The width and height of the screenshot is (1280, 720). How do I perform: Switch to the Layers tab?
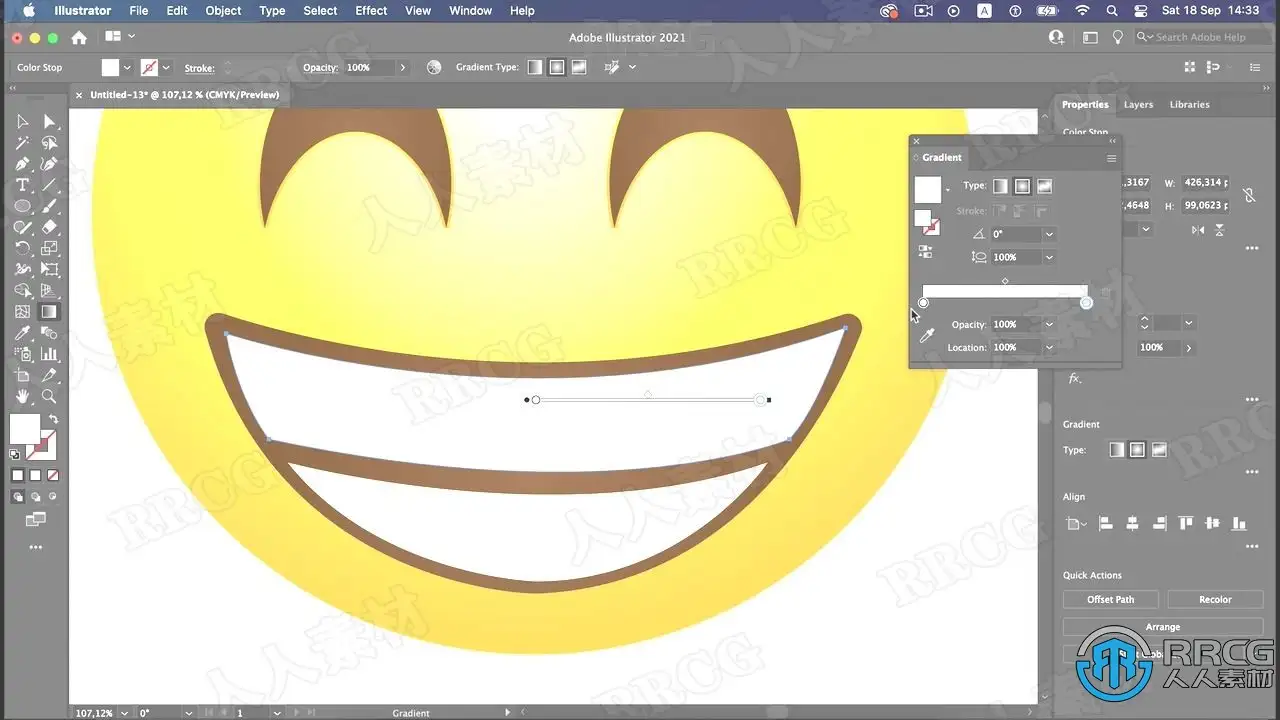(1138, 104)
